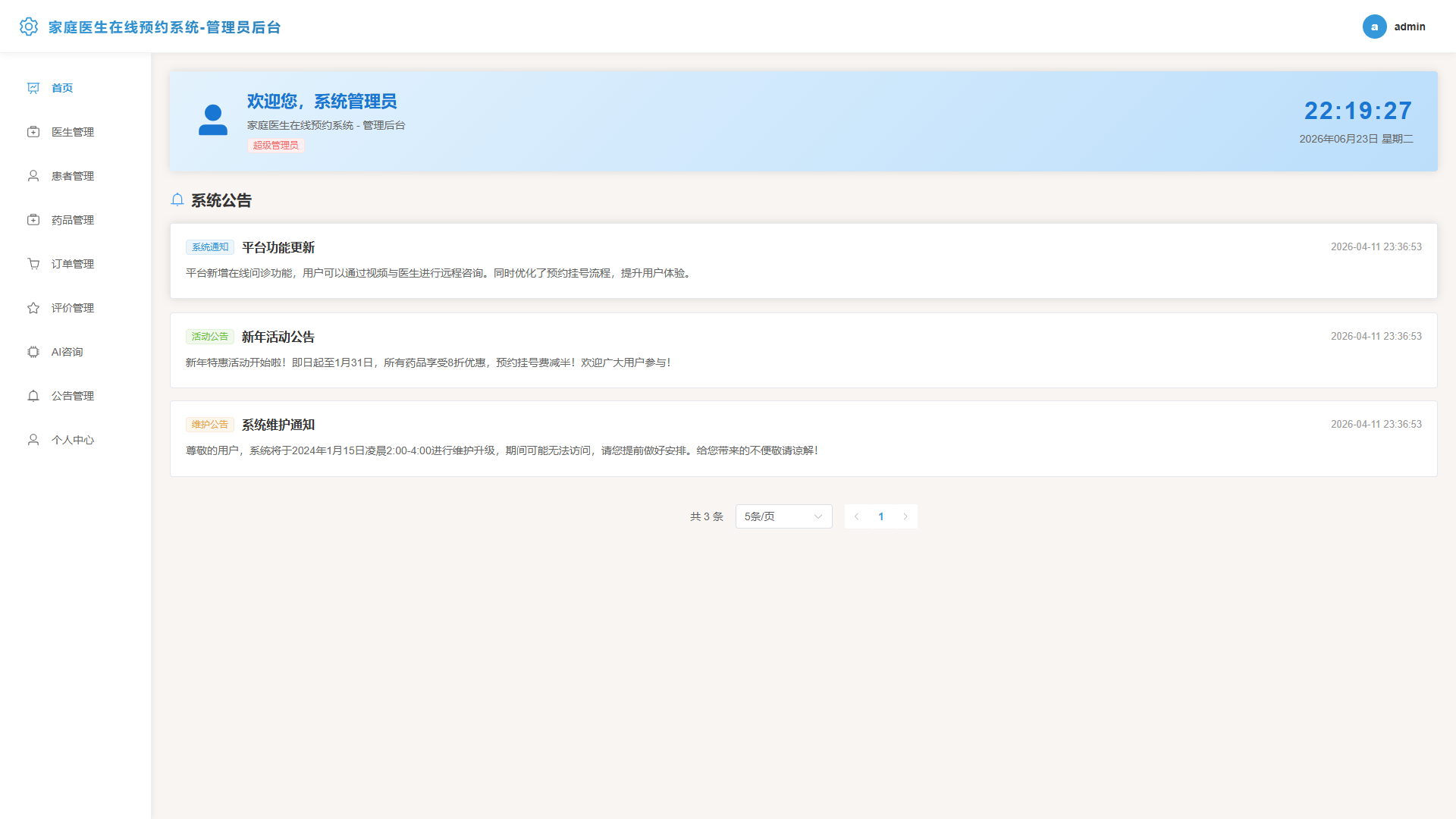
Task: Click the date 2026年06月23日 星期二
Action: pyautogui.click(x=1356, y=139)
